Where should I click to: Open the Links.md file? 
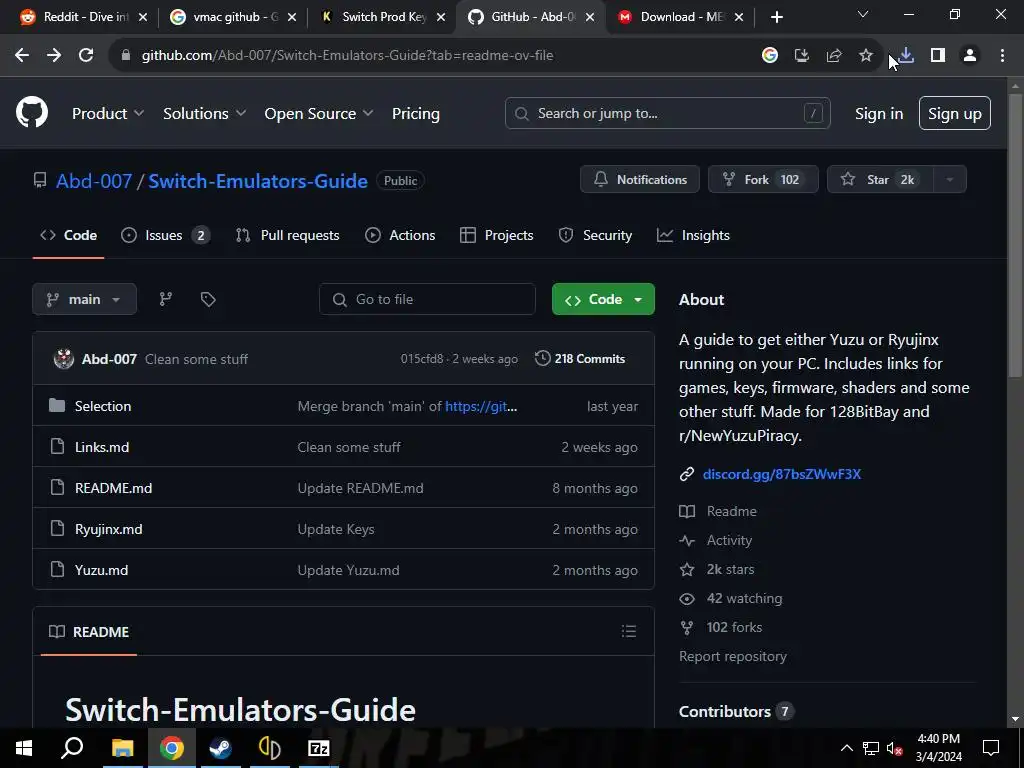click(102, 447)
